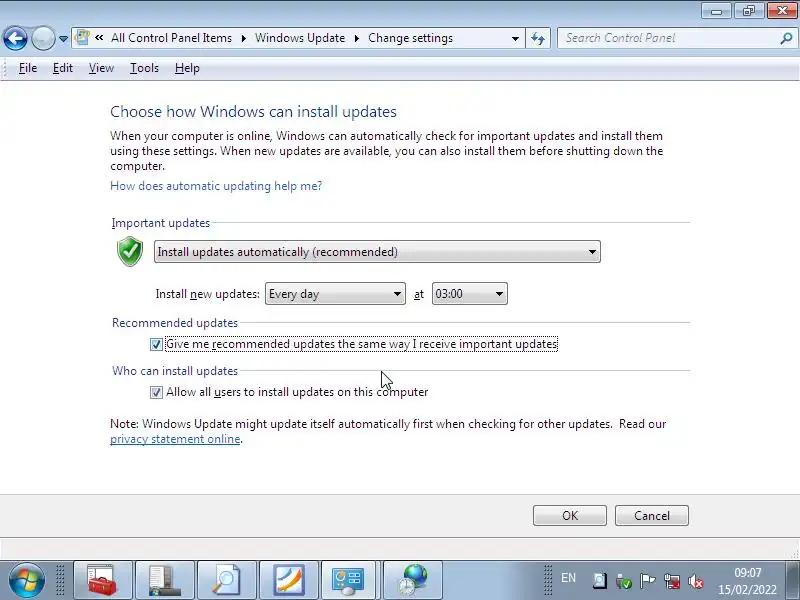
Task: Open the Help menu
Action: tap(187, 68)
